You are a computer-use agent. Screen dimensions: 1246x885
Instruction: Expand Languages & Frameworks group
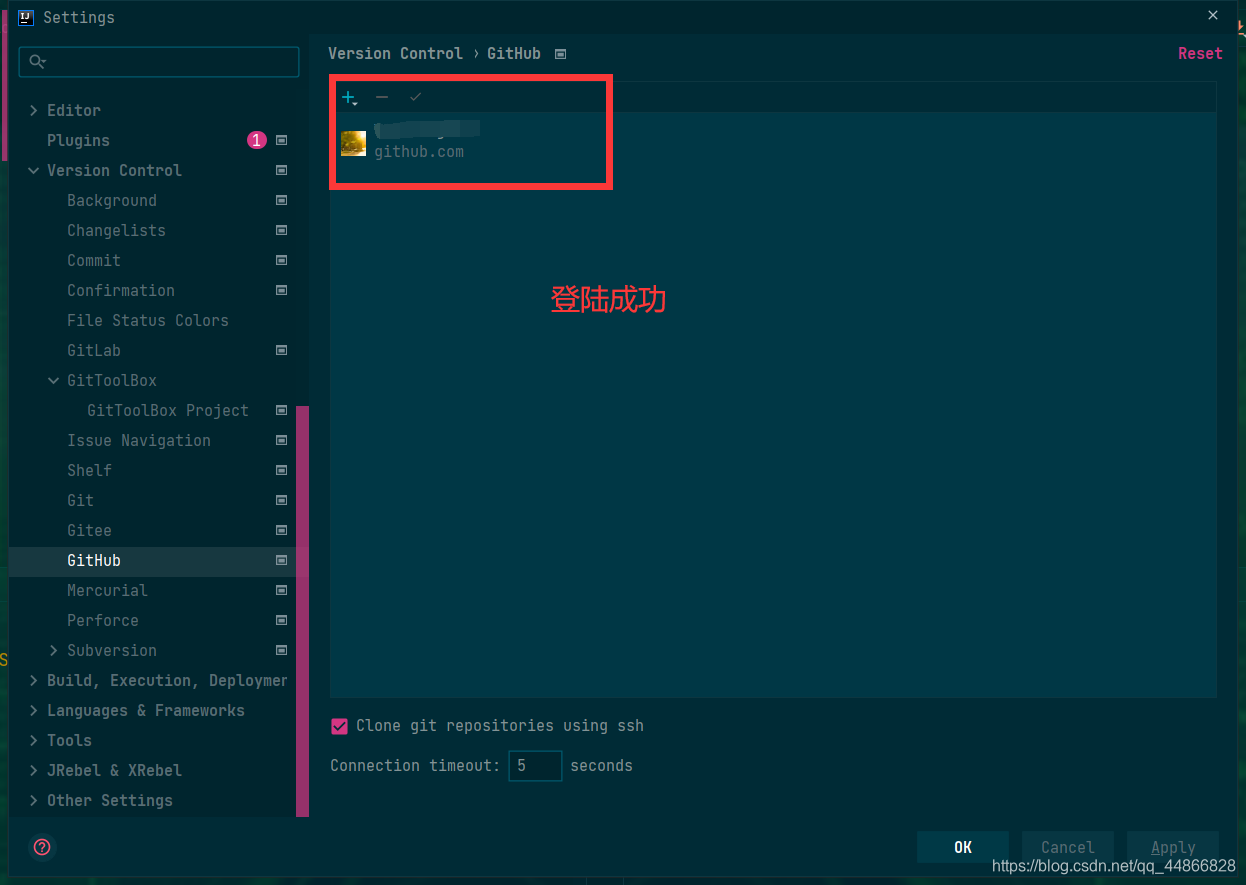tap(34, 711)
